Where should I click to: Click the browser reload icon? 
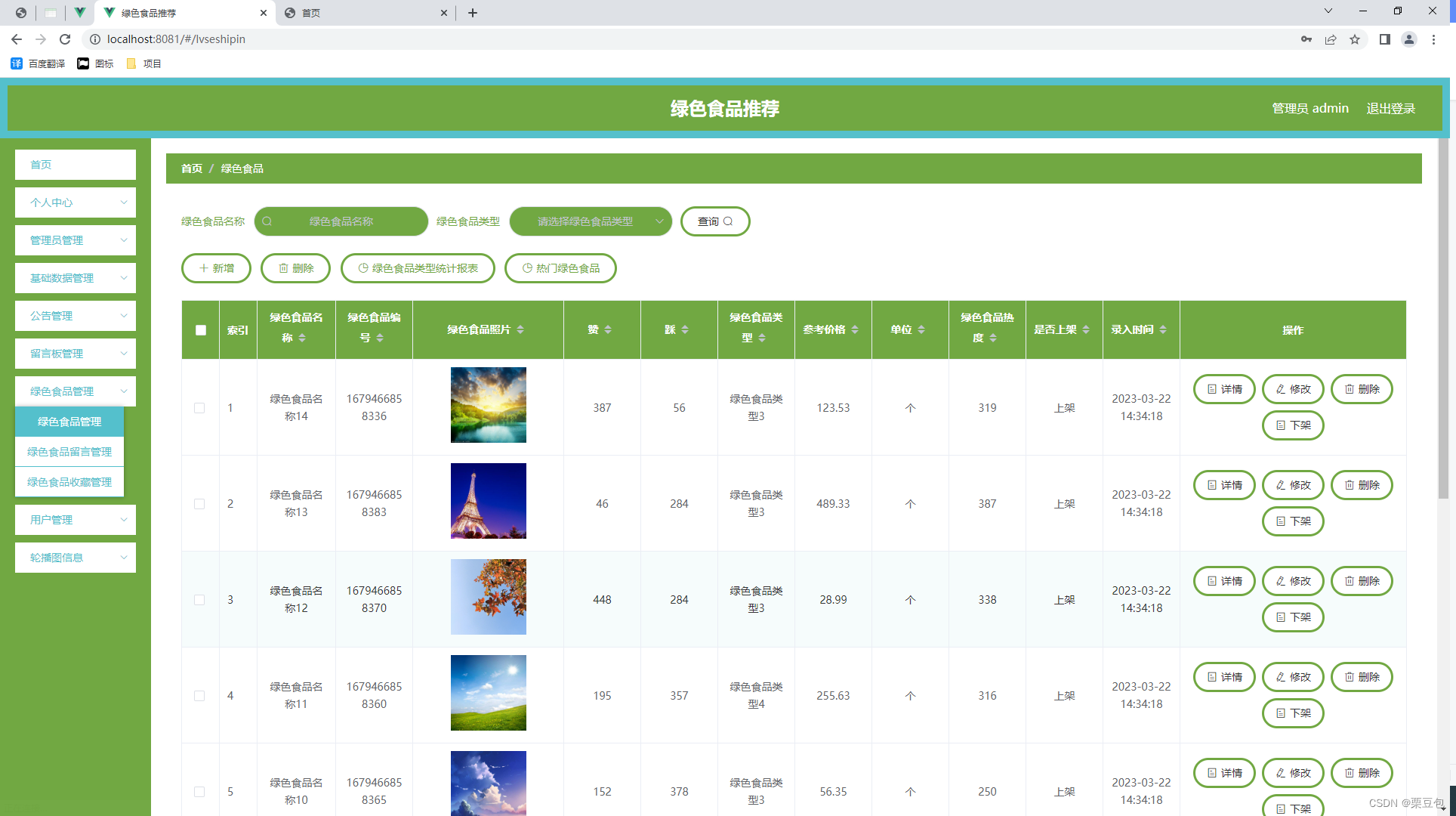[65, 39]
